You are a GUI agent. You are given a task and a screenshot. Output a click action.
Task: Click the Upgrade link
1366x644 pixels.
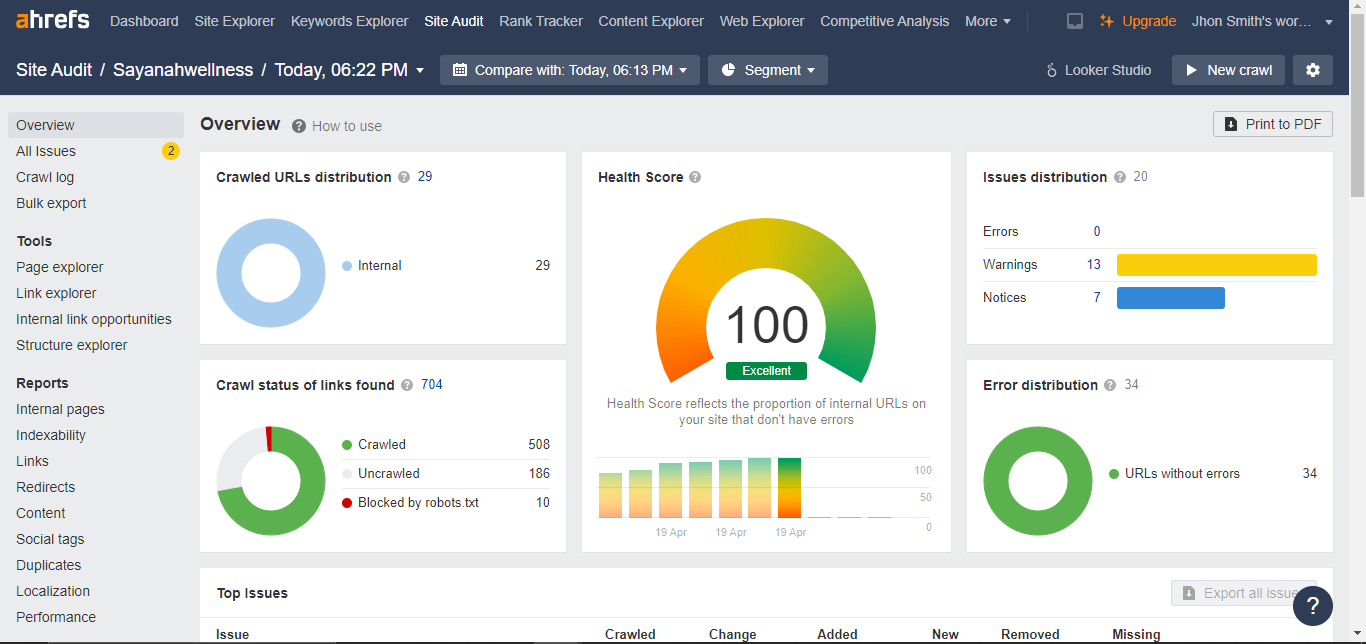pyautogui.click(x=1138, y=21)
